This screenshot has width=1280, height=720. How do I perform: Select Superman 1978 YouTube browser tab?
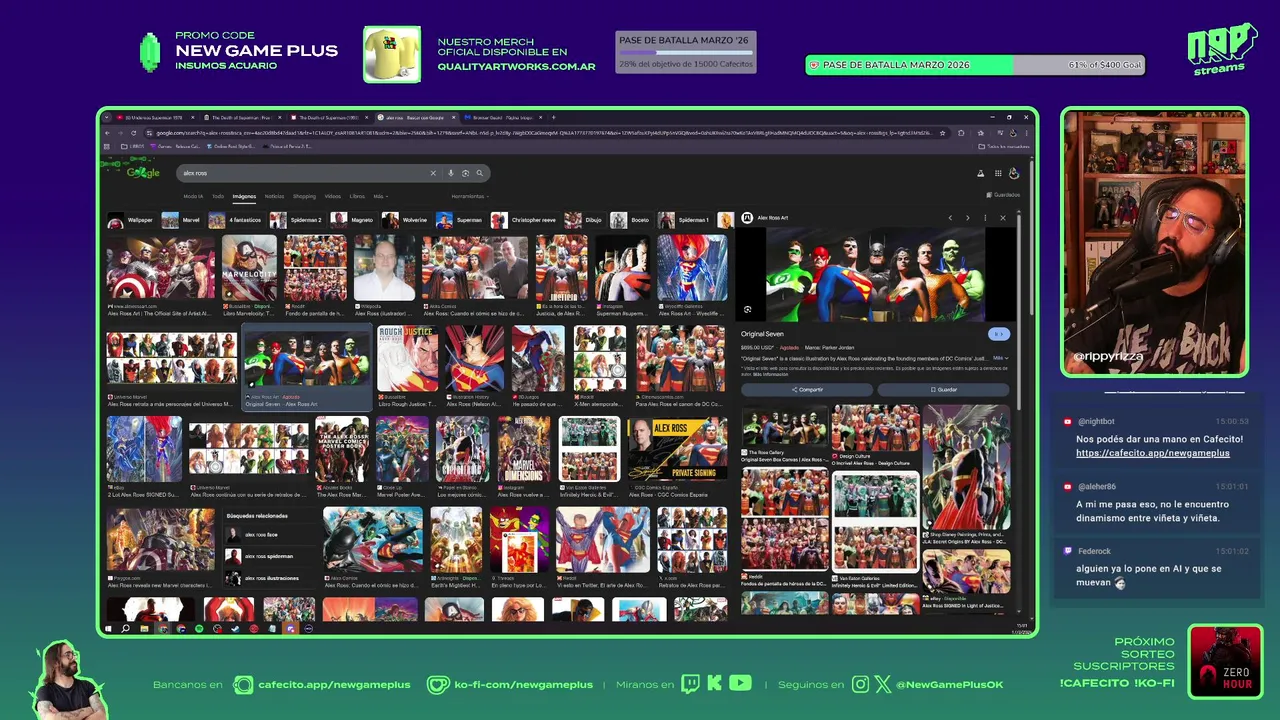[156, 117]
